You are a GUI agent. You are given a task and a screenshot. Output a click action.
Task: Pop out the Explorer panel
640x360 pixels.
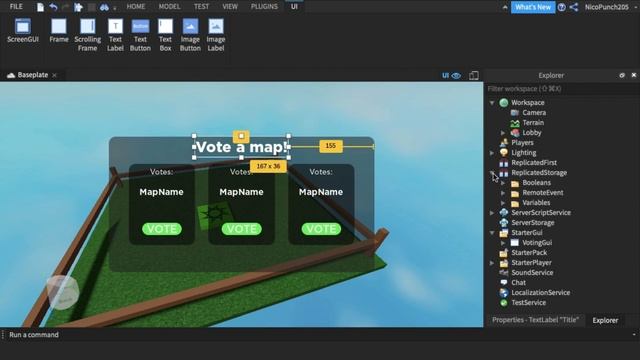pos(622,75)
